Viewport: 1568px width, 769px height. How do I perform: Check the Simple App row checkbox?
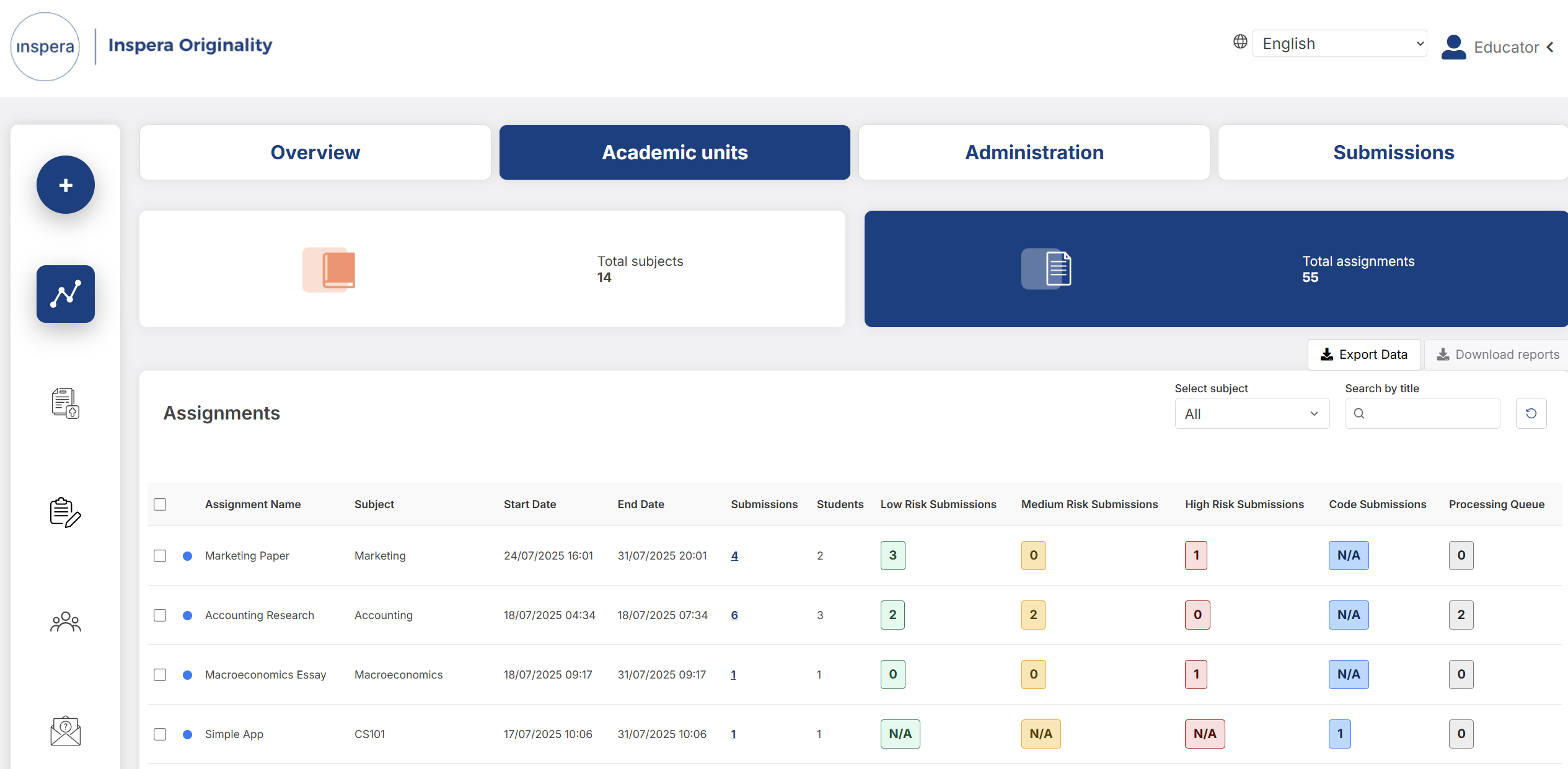click(x=160, y=734)
